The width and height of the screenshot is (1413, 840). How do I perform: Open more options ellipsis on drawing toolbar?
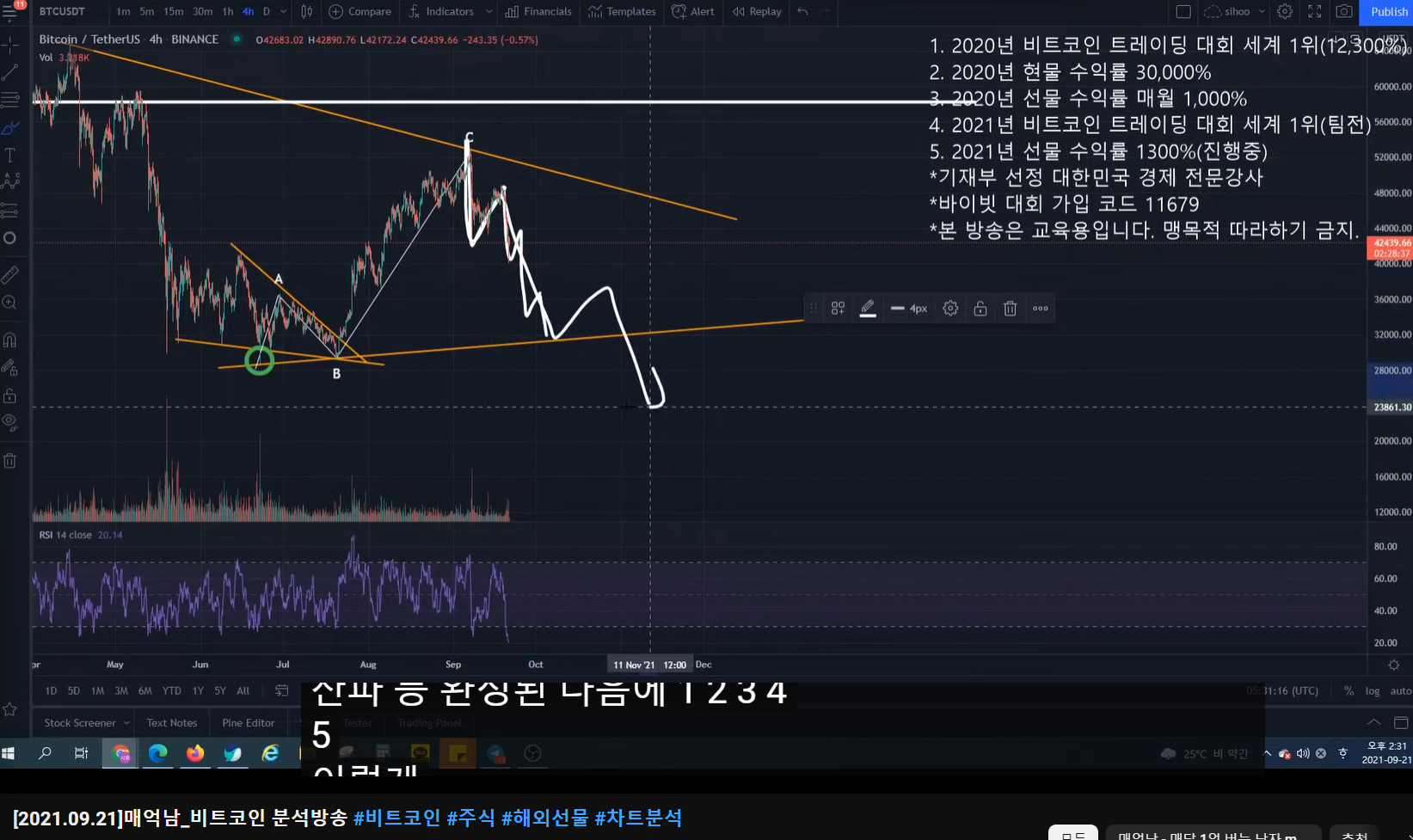[x=1041, y=309]
